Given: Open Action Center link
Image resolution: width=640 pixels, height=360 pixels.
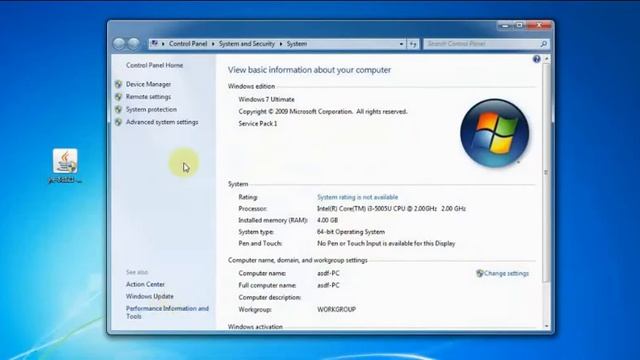Looking at the screenshot, I should [145, 284].
